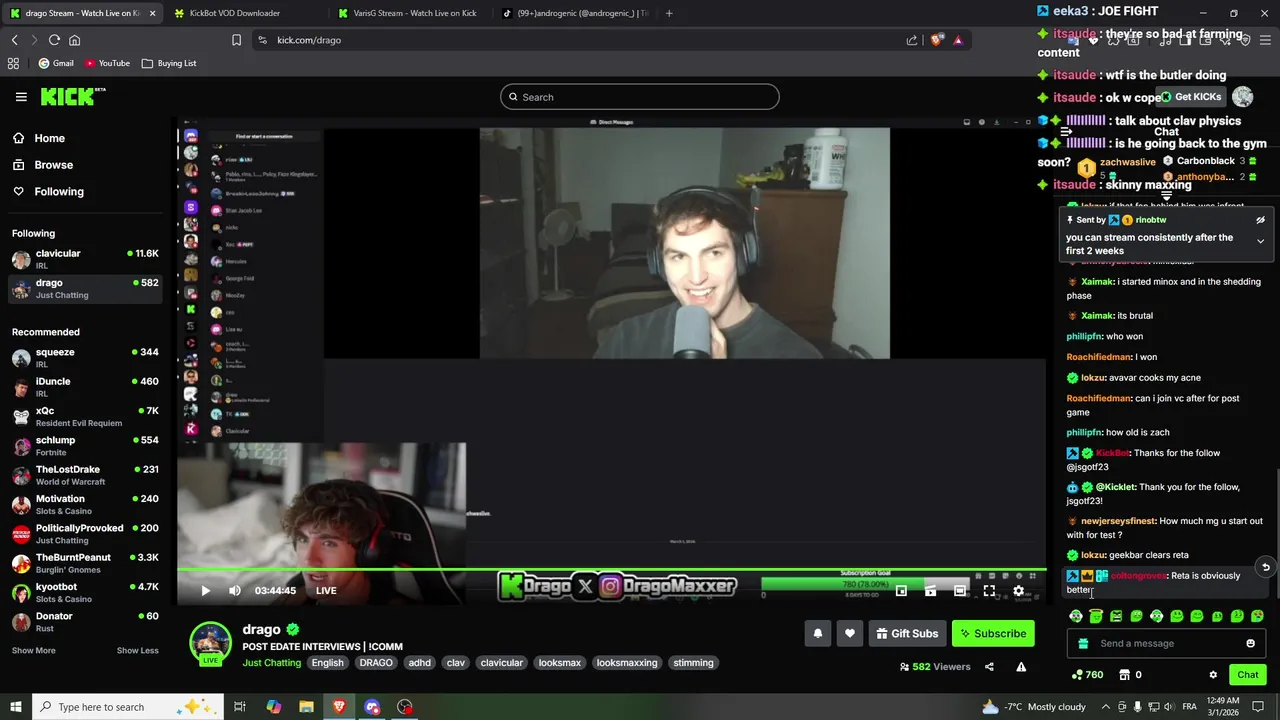Select drago channel in Following list
This screenshot has width=1280, height=720.
coord(85,289)
